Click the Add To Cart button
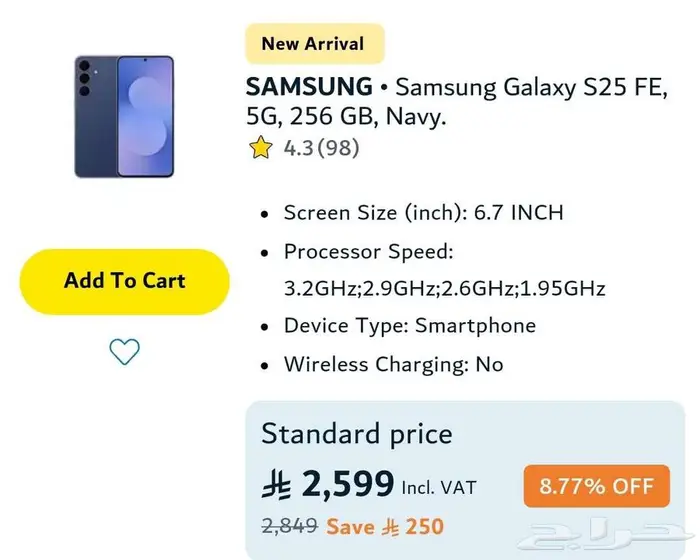This screenshot has width=700, height=560. tap(124, 281)
